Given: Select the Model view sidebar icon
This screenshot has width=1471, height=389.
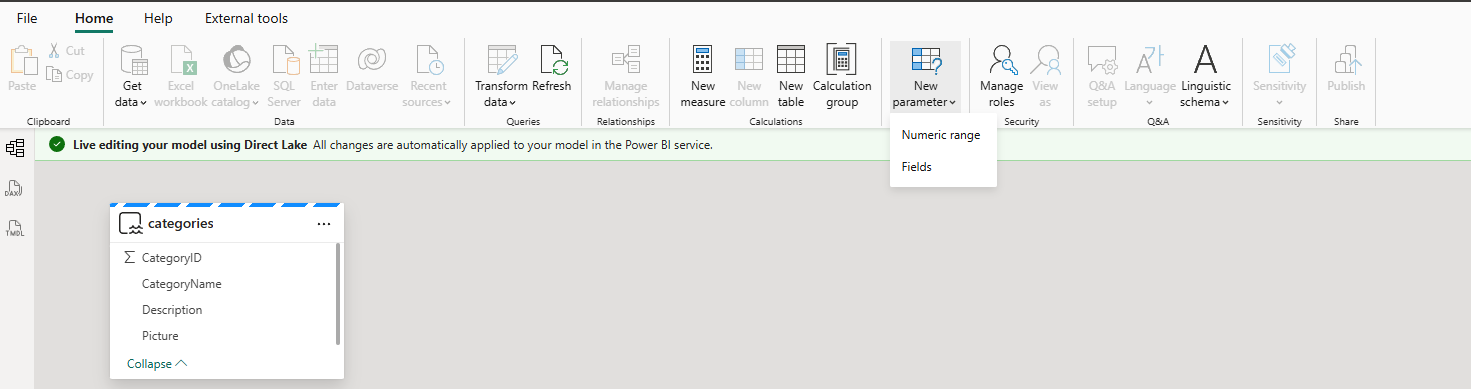Looking at the screenshot, I should pyautogui.click(x=15, y=148).
